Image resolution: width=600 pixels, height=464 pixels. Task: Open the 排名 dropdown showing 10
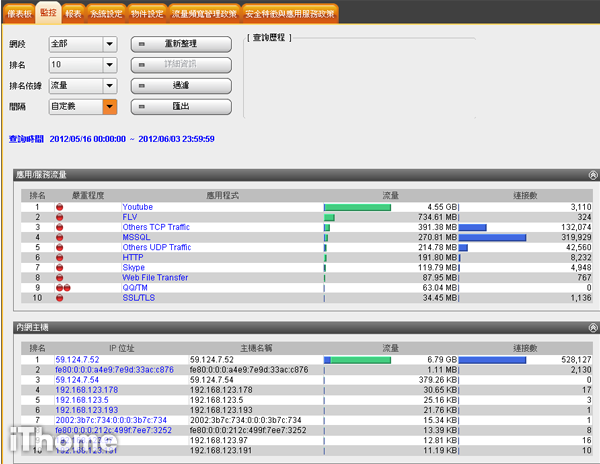pyautogui.click(x=109, y=65)
